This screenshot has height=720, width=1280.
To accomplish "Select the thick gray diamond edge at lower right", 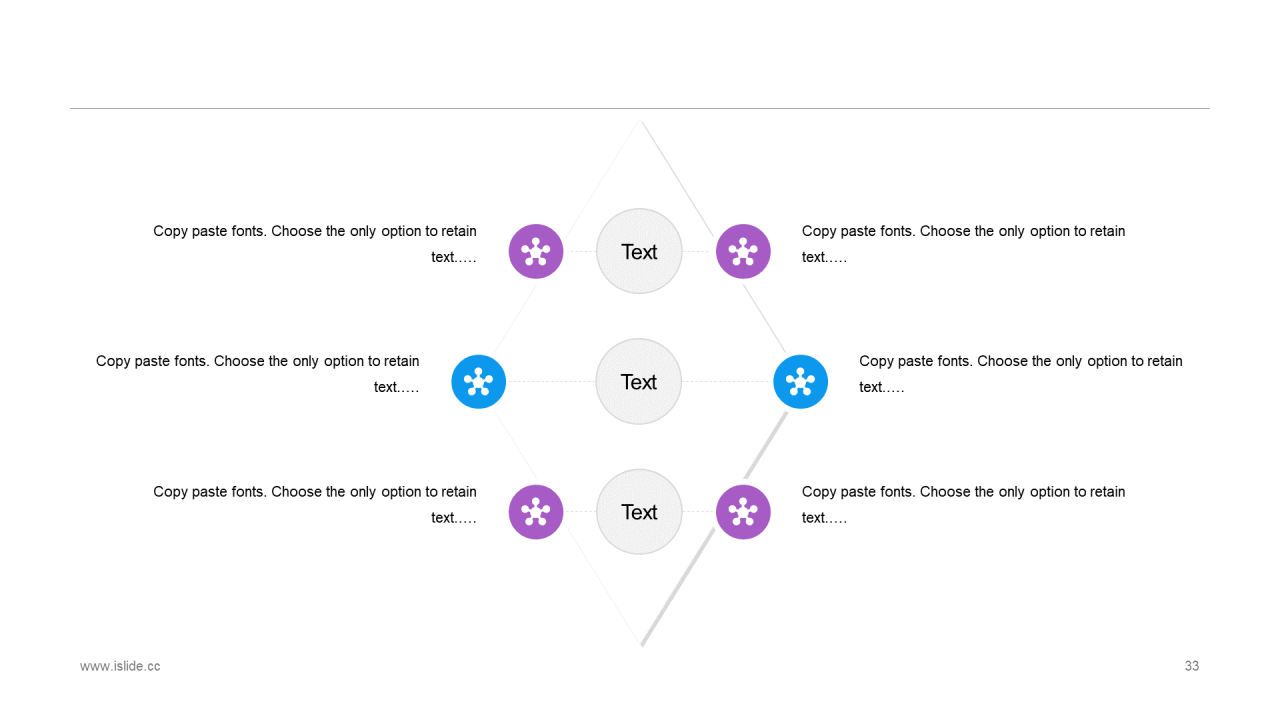I will pos(714,528).
